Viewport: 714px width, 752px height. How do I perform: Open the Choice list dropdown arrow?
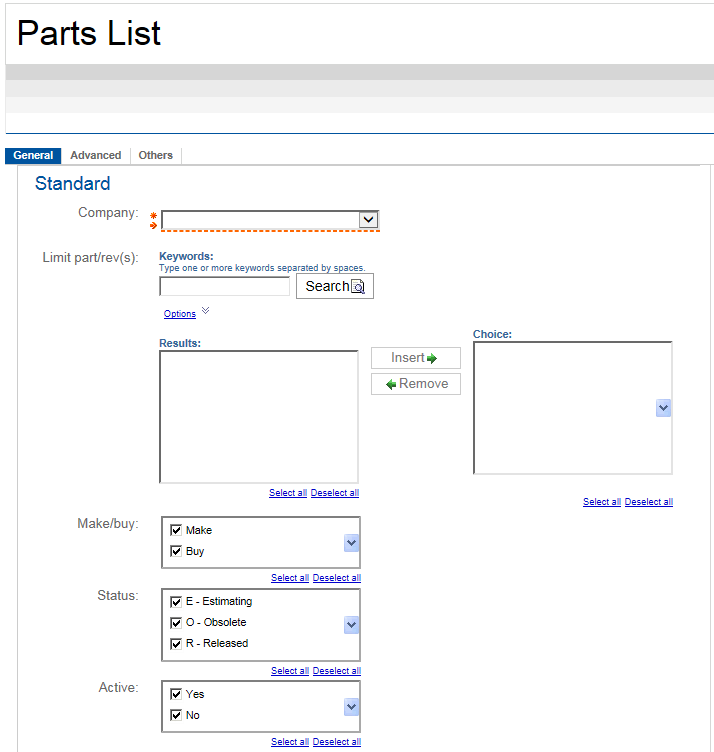tap(663, 408)
